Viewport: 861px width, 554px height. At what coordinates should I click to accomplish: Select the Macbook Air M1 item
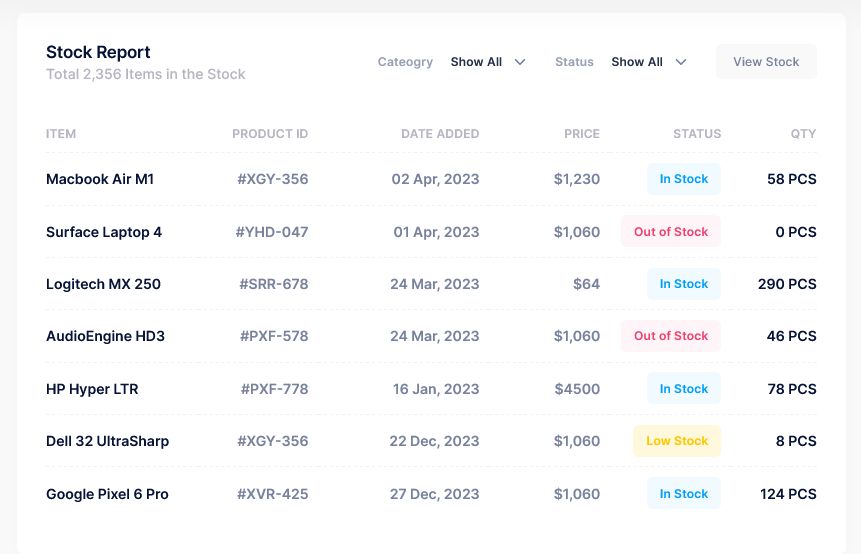100,179
